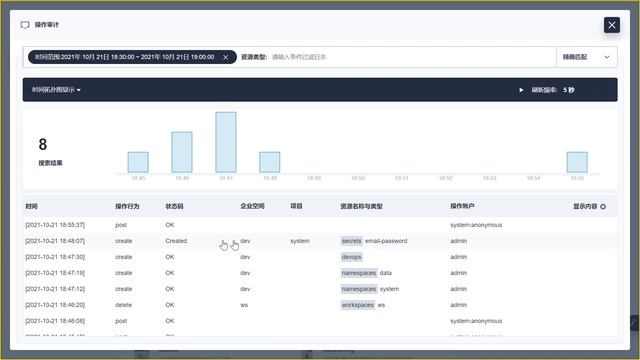This screenshot has height=360, width=640.
Task: Open log entry at 2021-10-21 18:46:08
Action: pos(320,321)
